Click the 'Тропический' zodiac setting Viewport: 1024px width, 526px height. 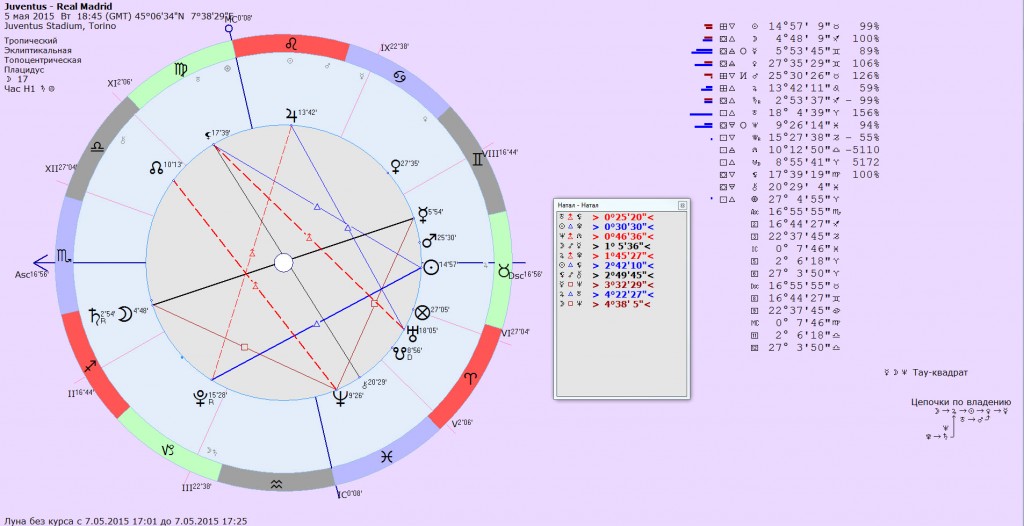(31, 41)
